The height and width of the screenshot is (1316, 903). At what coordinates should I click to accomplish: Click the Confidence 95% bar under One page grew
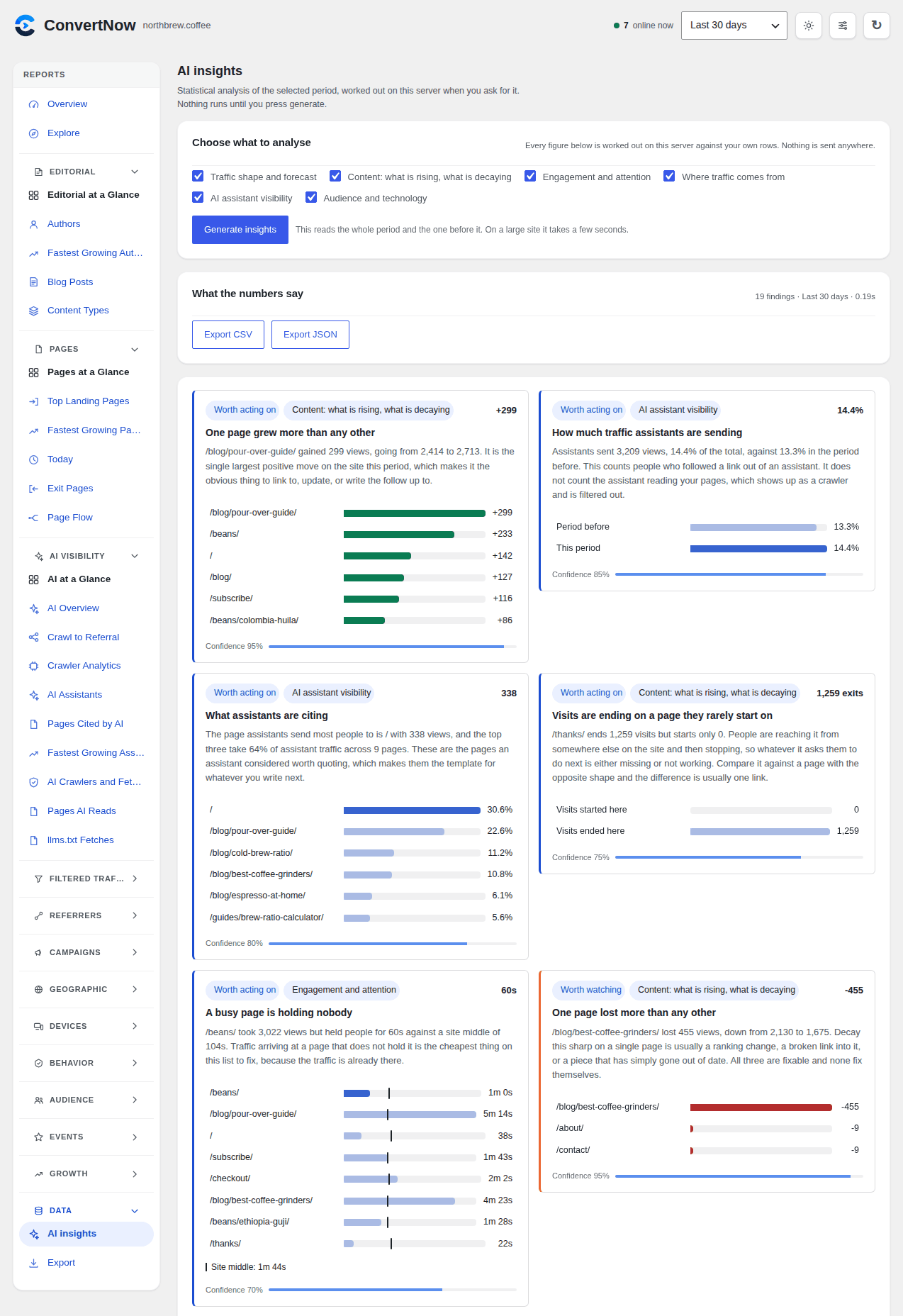(393, 647)
